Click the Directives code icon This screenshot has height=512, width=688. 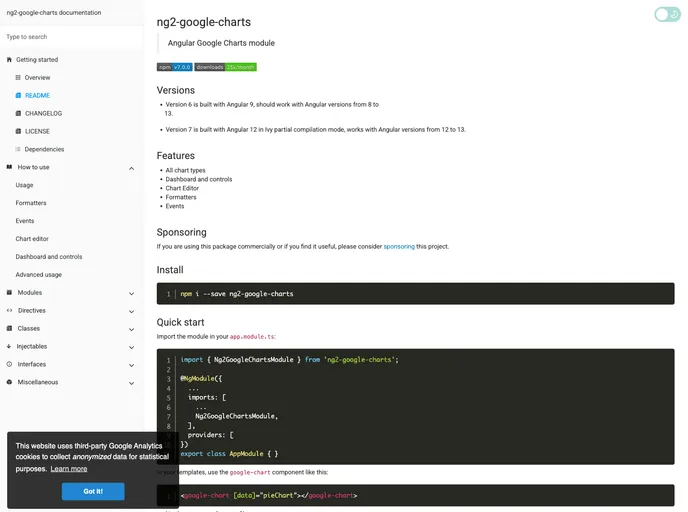tap(9, 311)
